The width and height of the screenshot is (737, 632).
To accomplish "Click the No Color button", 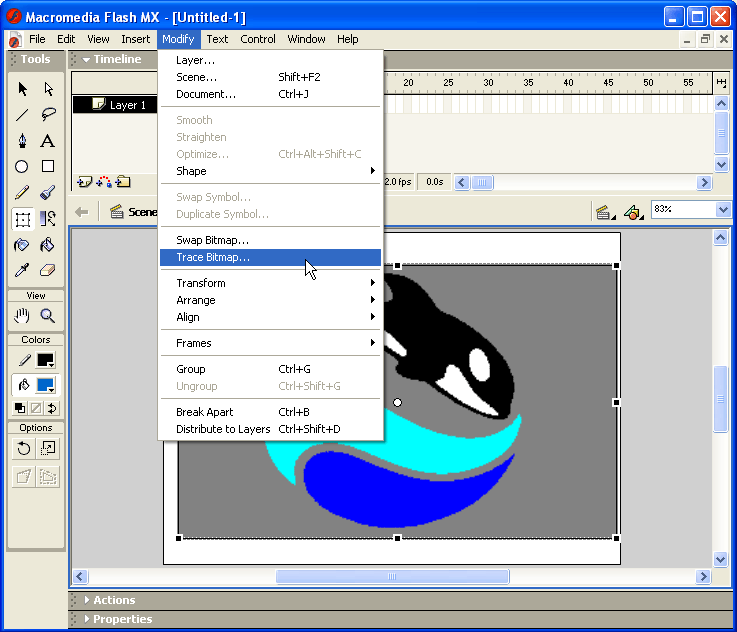I will pyautogui.click(x=36, y=408).
